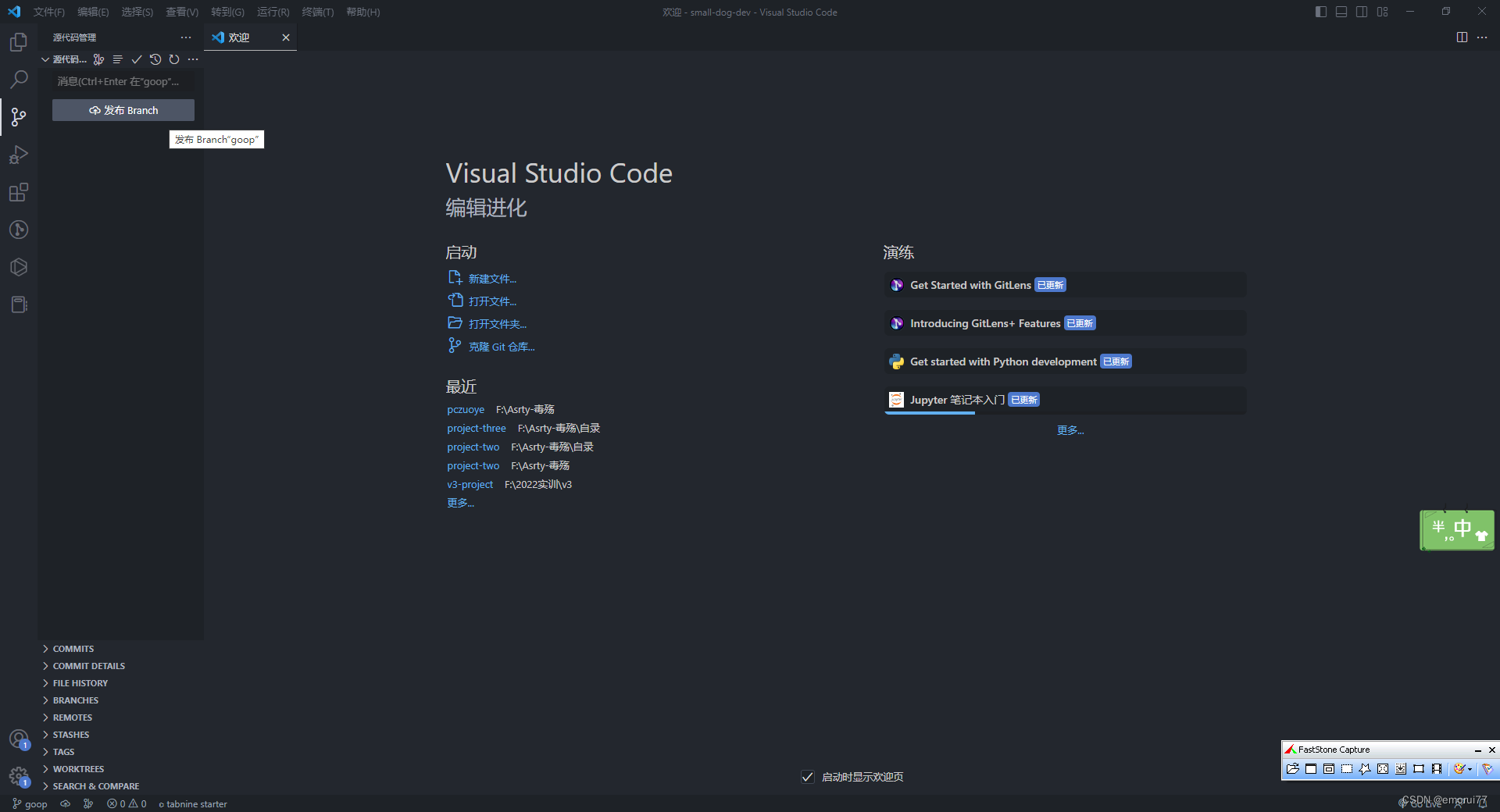The image size is (1500, 812).
Task: Open the 编辑(E) menu
Action: [x=93, y=12]
